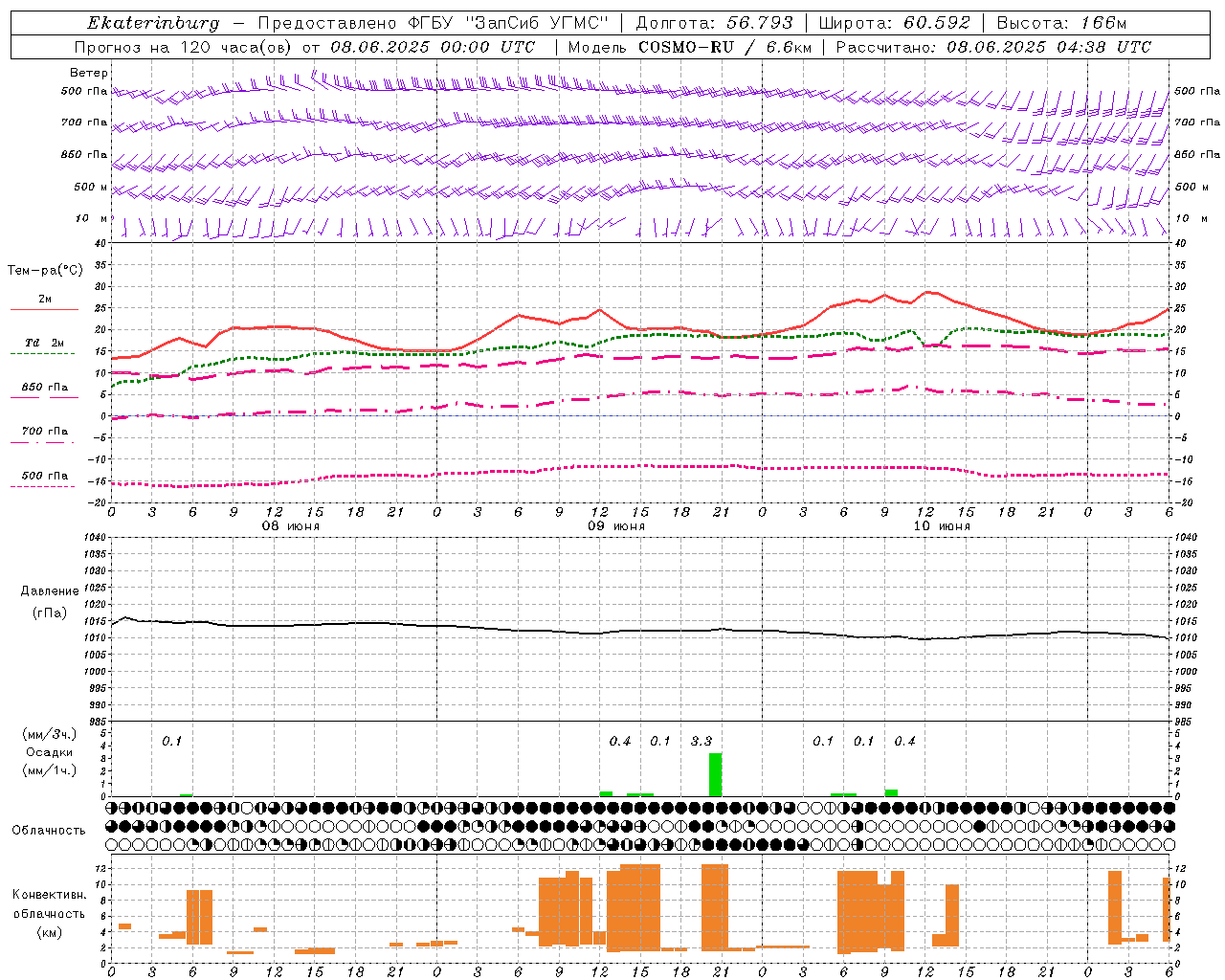Select the 3.3 precipitation amount value
1225x980 pixels.
[x=702, y=741]
